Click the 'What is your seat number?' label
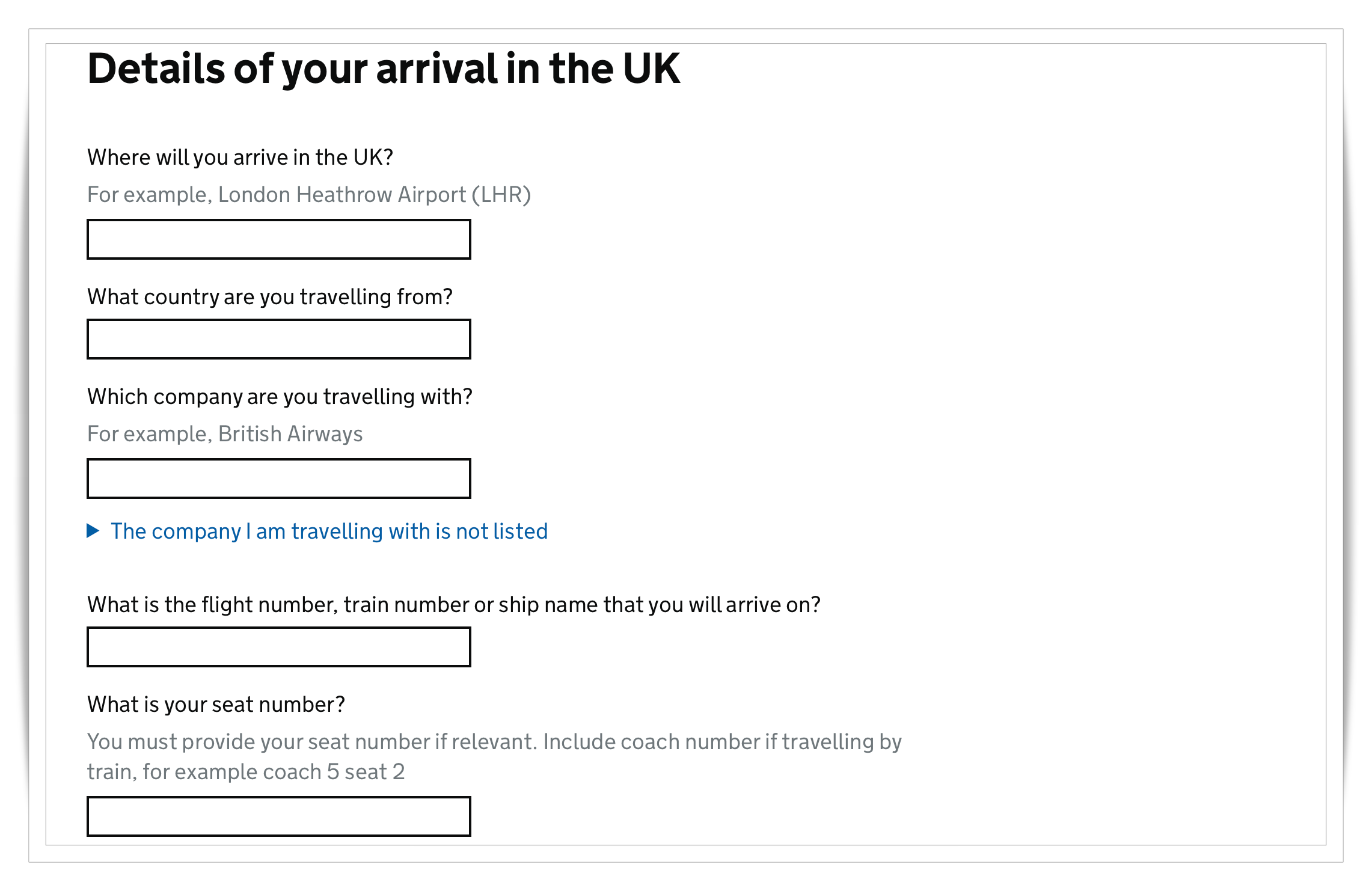This screenshot has height=891, width=1372. click(216, 705)
